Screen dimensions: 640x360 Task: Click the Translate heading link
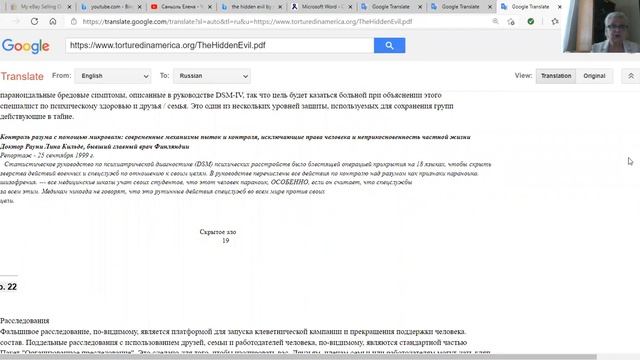click(x=22, y=76)
